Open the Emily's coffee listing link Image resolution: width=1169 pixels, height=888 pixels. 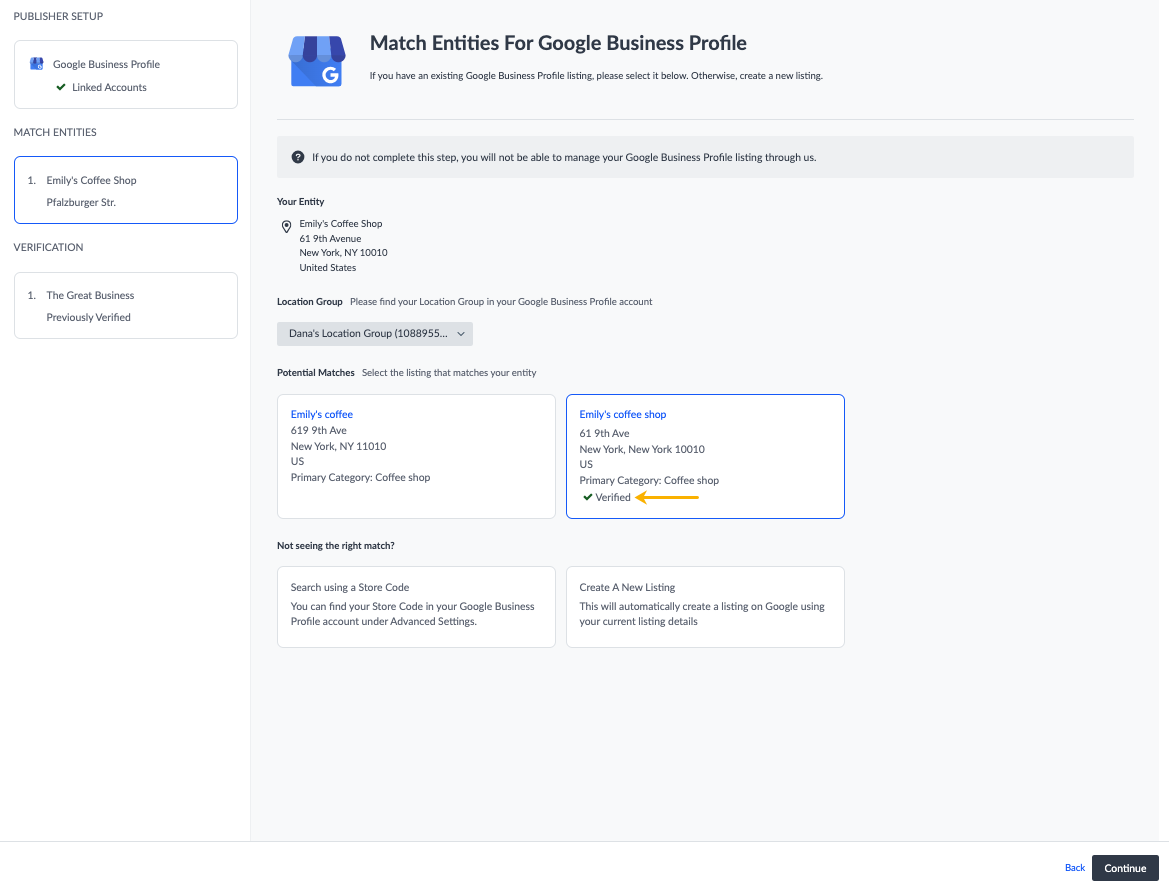pos(321,414)
